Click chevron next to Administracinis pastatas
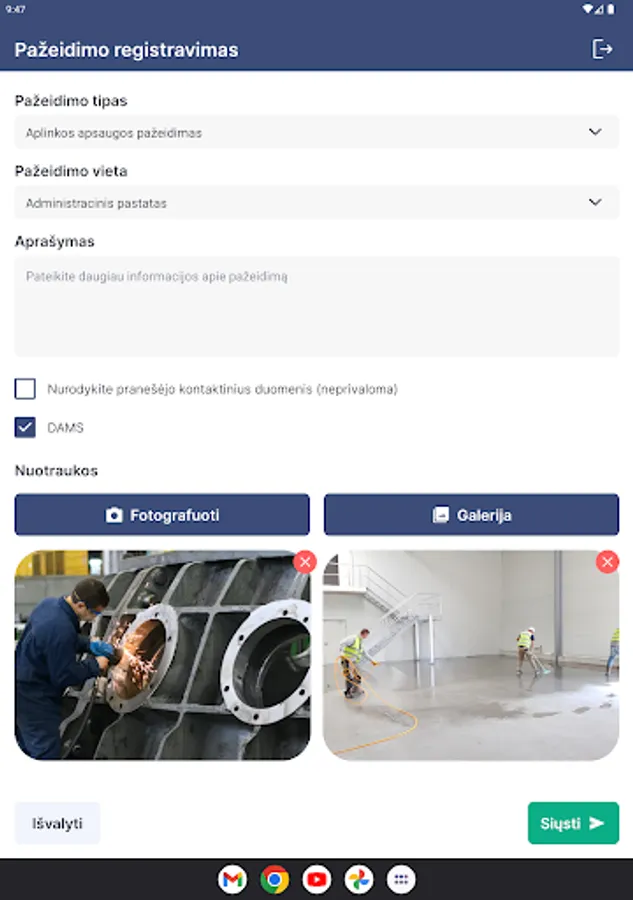This screenshot has height=900, width=633. 595,202
